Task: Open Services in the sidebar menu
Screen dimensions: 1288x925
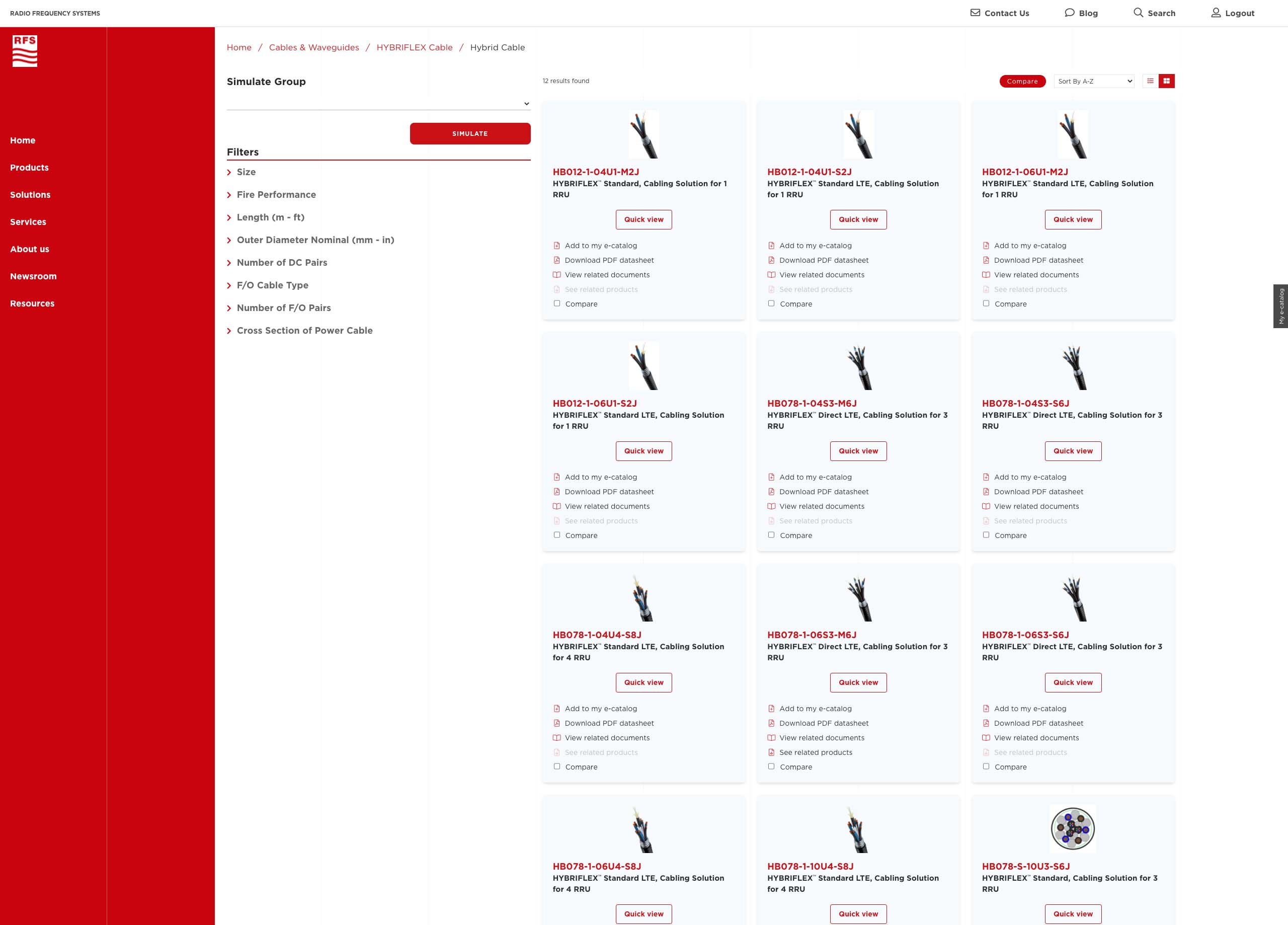Action: coord(28,222)
